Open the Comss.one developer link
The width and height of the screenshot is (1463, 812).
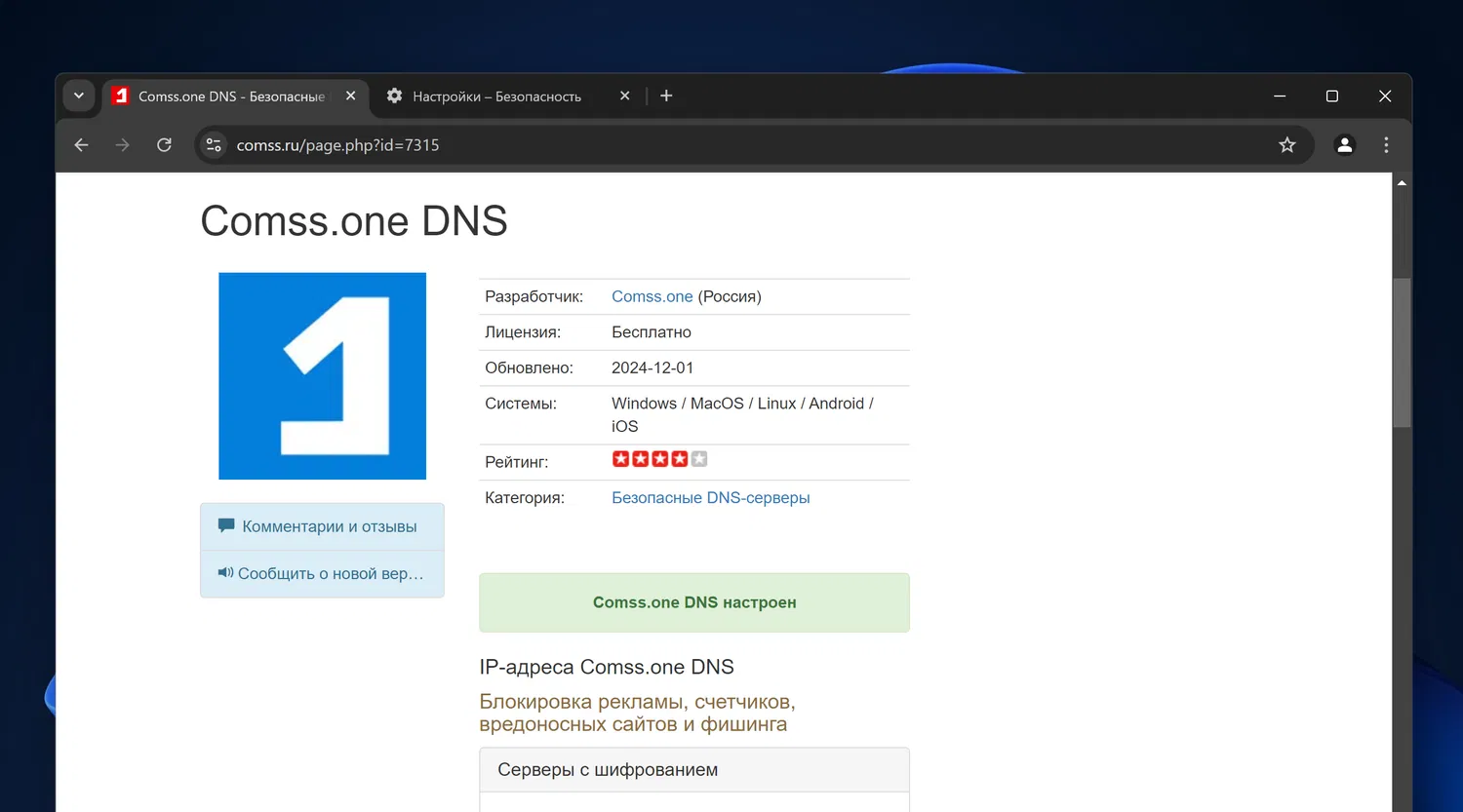[x=652, y=296]
